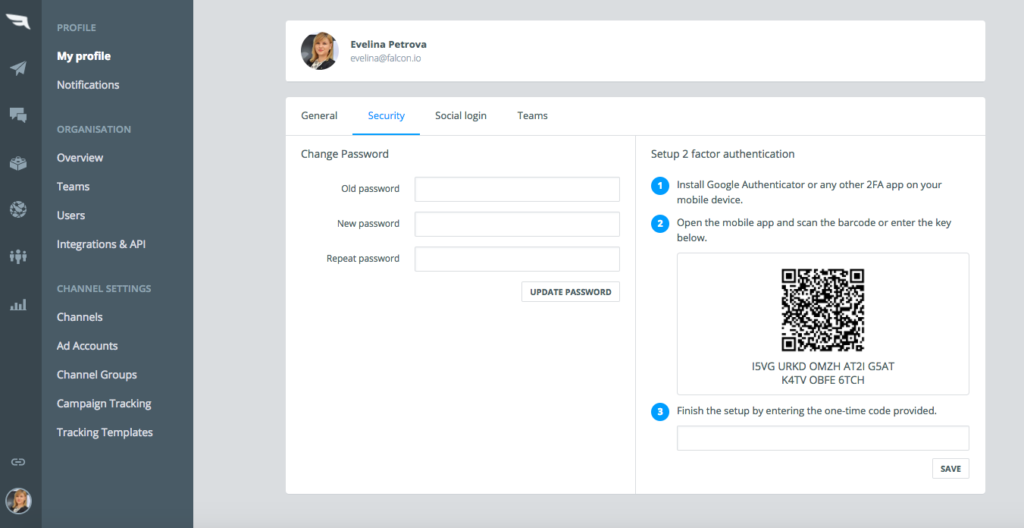Open the Audience people icon

pos(18,256)
